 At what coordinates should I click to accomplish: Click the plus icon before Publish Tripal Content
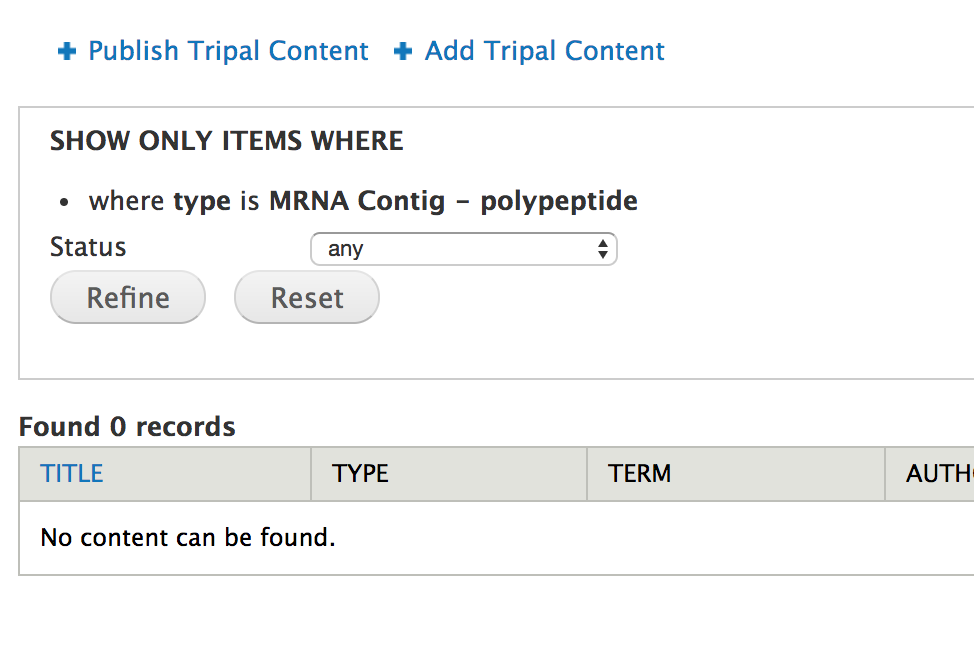coord(66,50)
